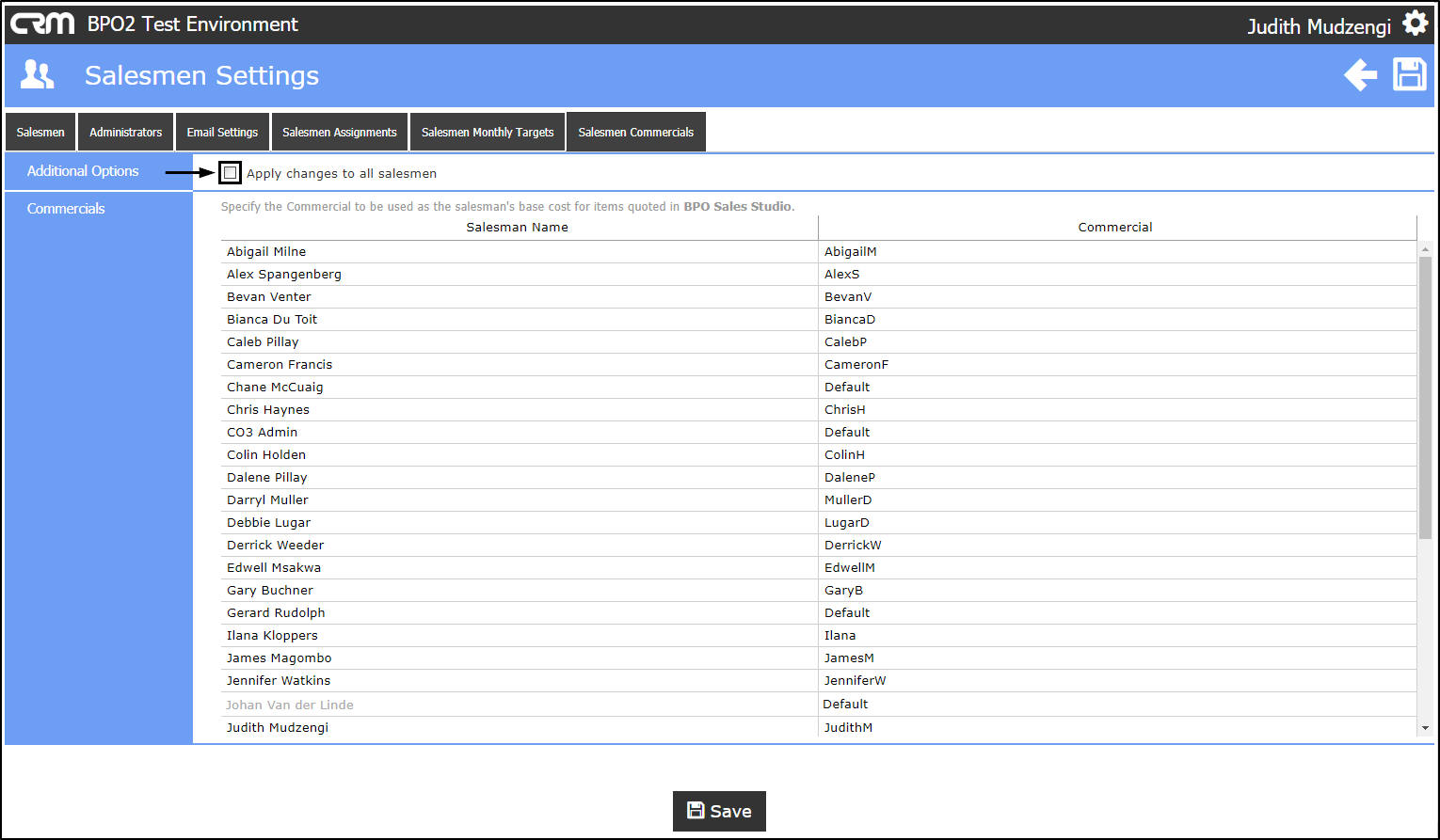Switch to the Salesmen tab
This screenshot has height=840, width=1440.
pos(40,132)
